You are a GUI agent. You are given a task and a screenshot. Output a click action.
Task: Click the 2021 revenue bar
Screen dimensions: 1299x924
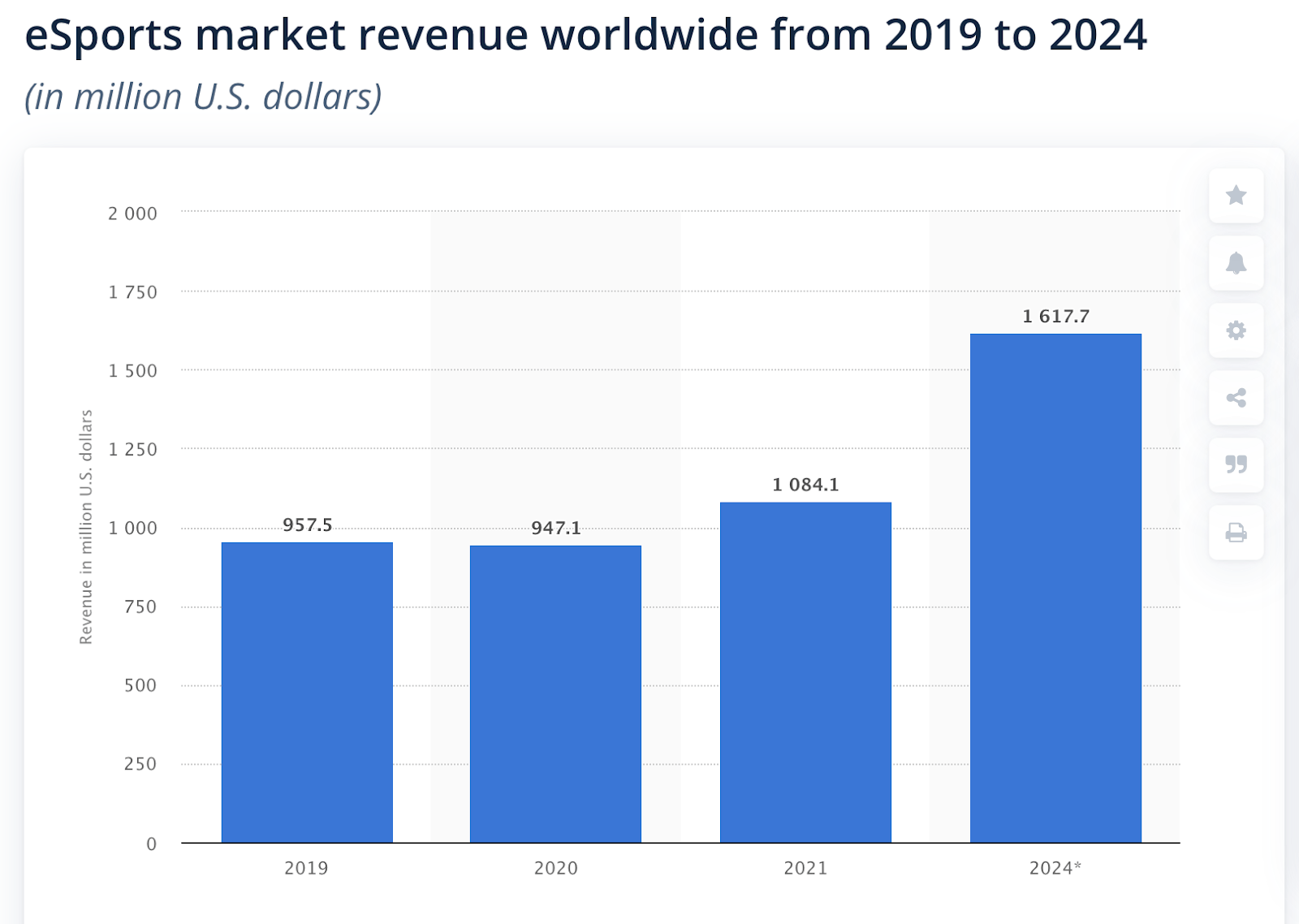805,672
